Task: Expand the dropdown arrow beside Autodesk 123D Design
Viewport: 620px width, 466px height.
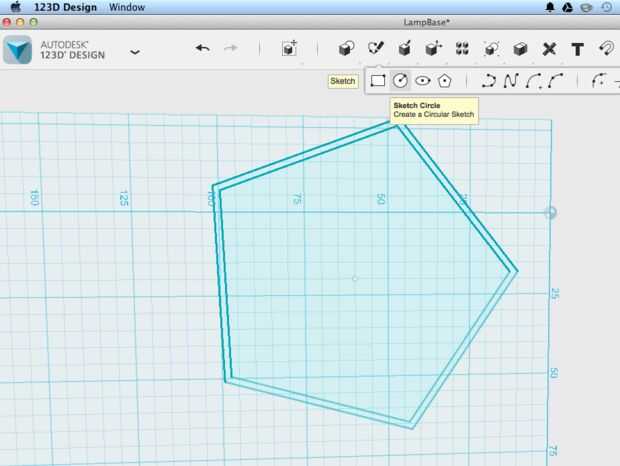Action: coord(135,52)
